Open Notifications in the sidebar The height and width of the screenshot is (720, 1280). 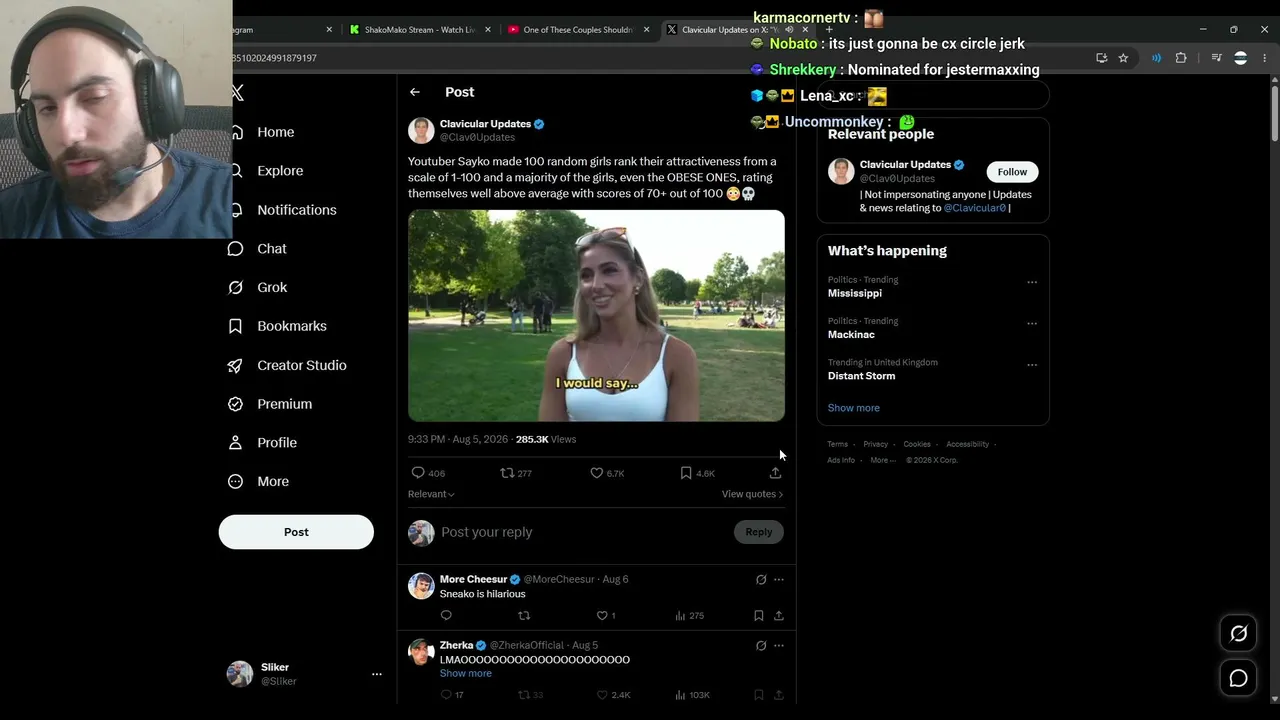(x=283, y=210)
